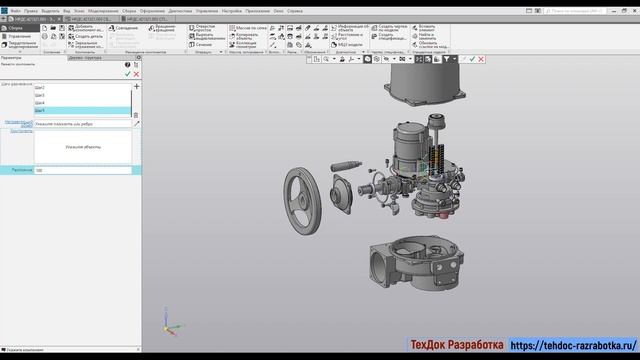
Task: Confirm operation with panel green checkmark
Action: (x=128, y=74)
